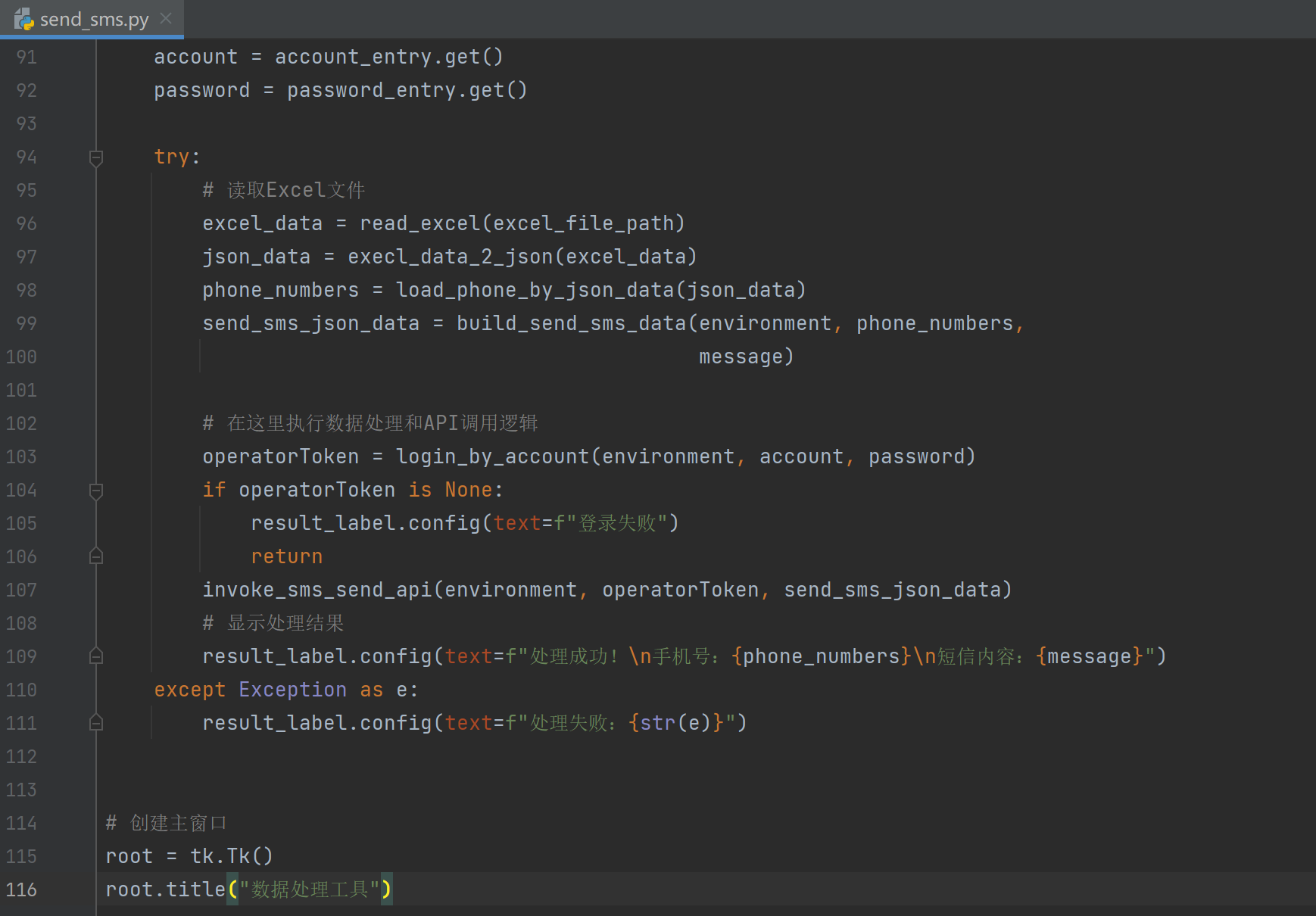Close the send_sms.py tab

166,18
